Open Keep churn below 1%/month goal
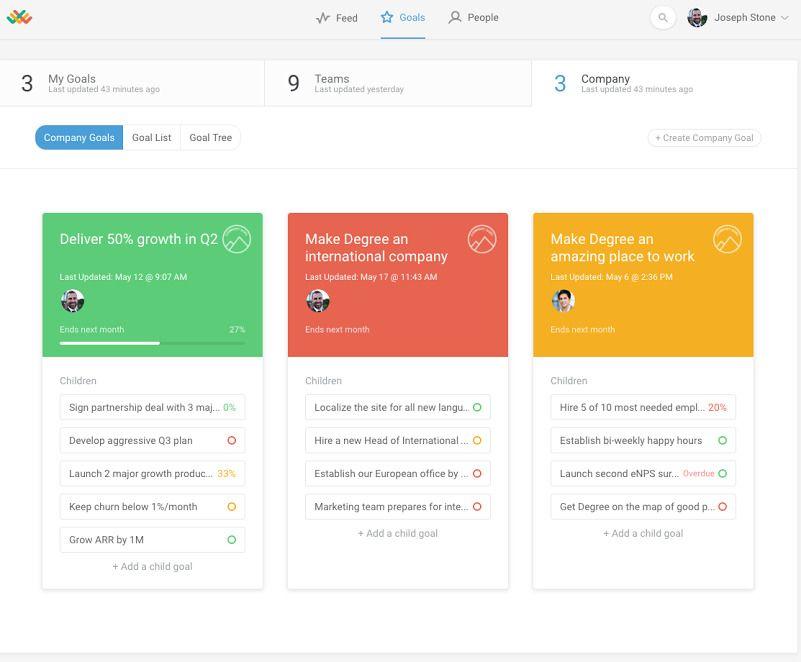The width and height of the screenshot is (801, 662). (x=152, y=507)
